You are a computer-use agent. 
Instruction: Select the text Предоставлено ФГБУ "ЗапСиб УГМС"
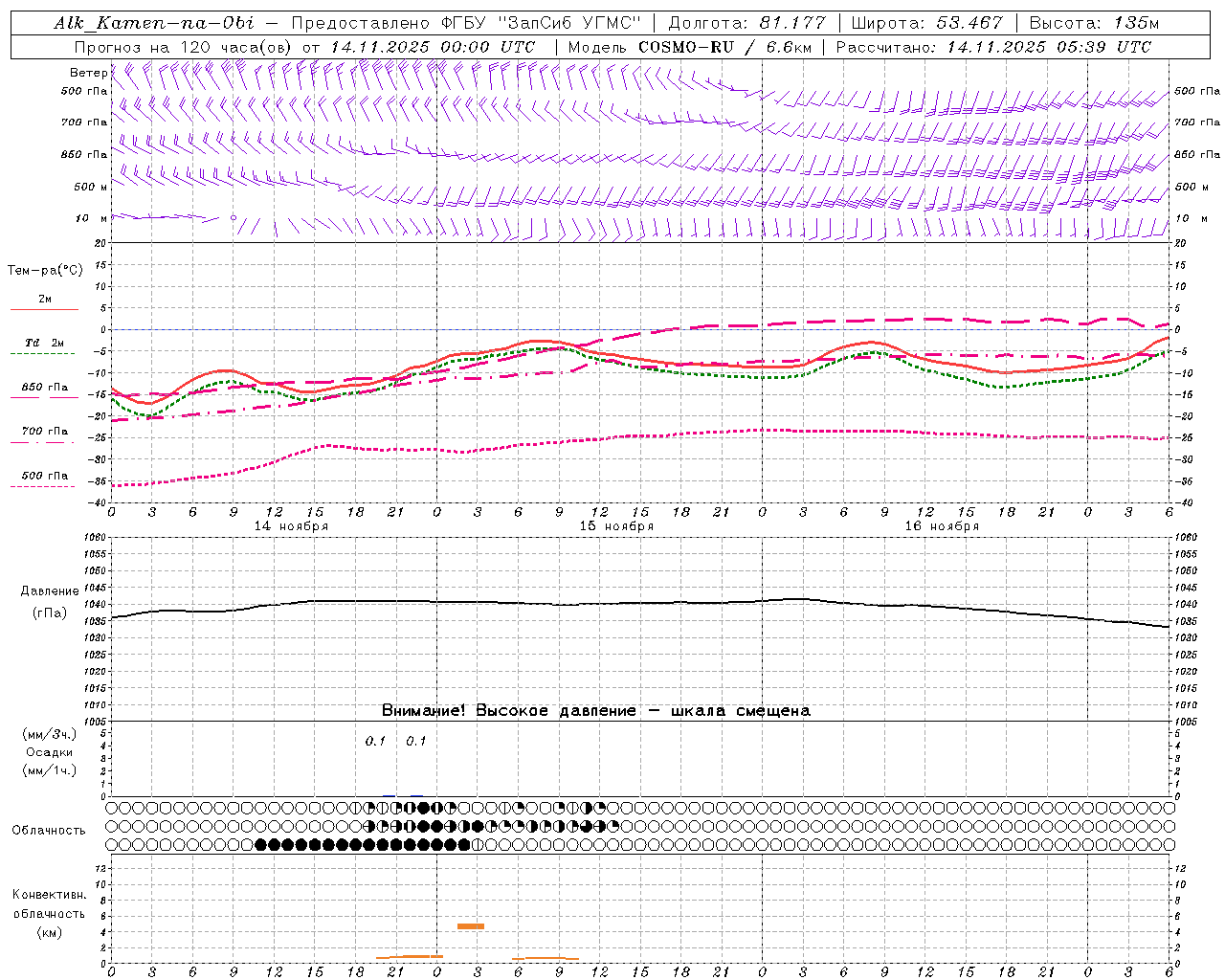466,23
